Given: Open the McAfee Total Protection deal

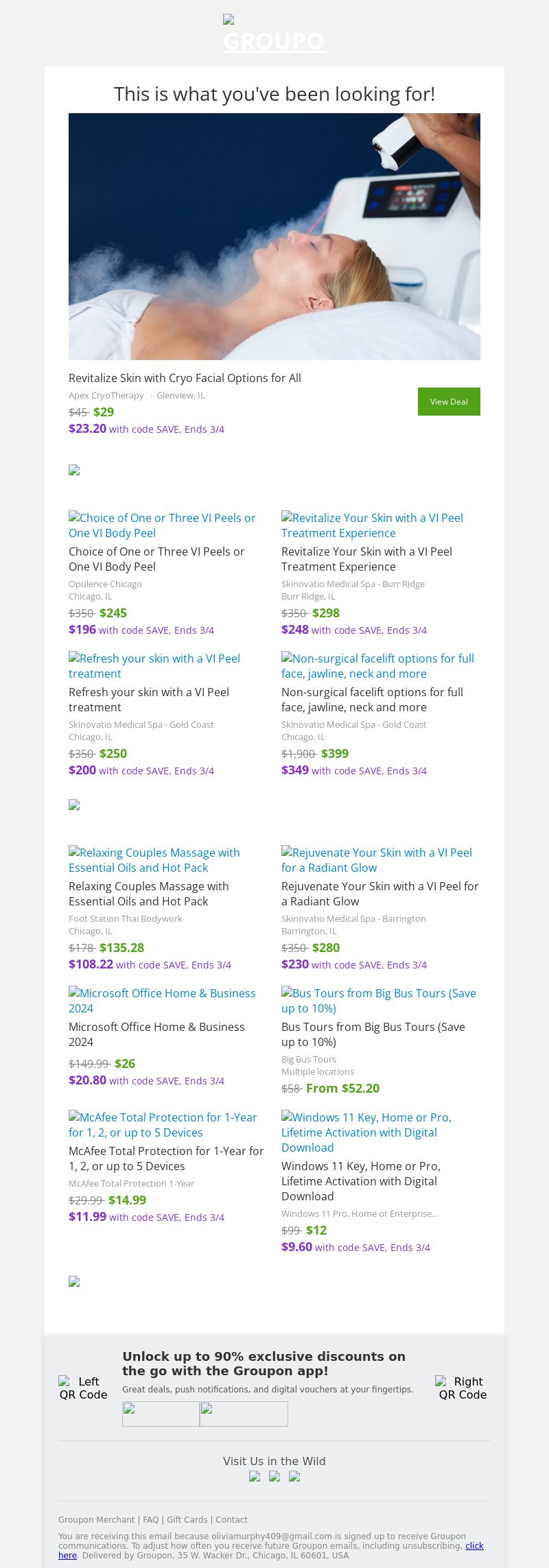Looking at the screenshot, I should [166, 1158].
